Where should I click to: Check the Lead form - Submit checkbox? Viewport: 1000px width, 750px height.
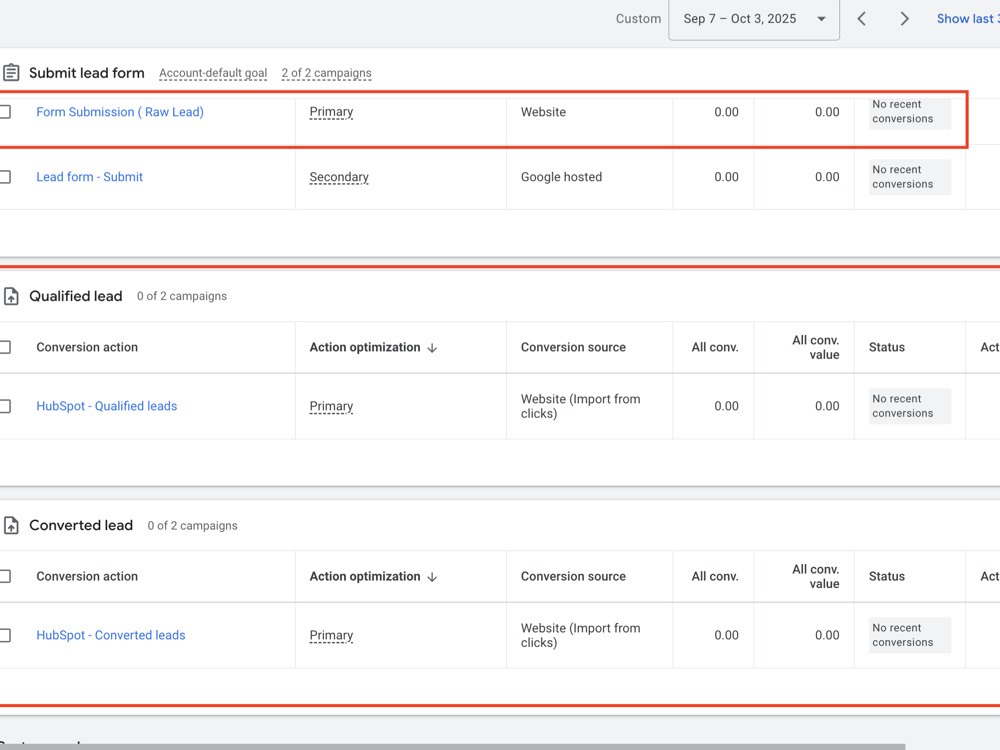pyautogui.click(x=5, y=177)
